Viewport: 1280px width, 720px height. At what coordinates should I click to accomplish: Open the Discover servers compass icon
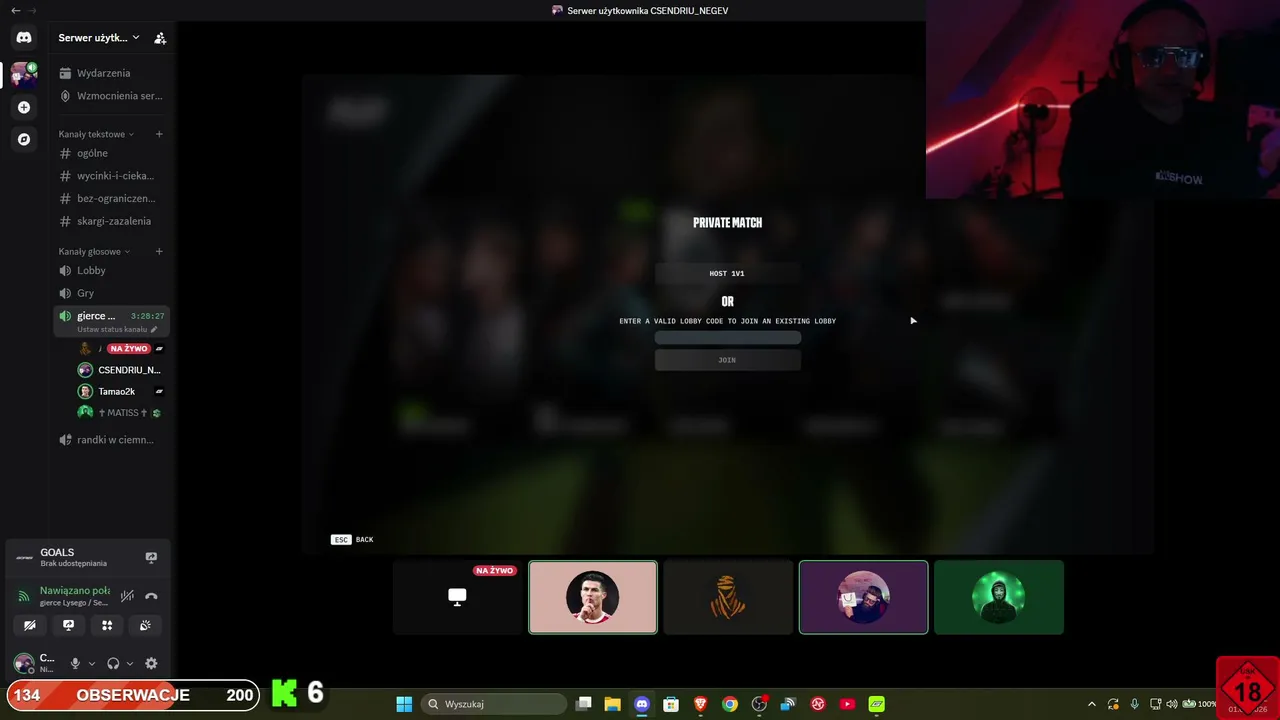pyautogui.click(x=24, y=139)
